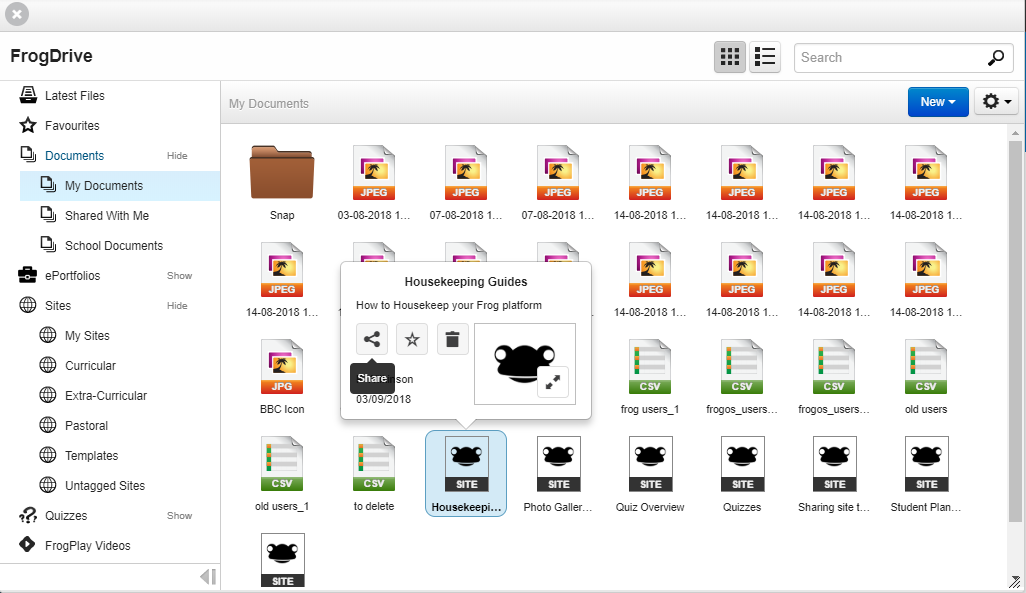Open FrogPlay Videos
This screenshot has height=593, width=1026.
point(87,546)
